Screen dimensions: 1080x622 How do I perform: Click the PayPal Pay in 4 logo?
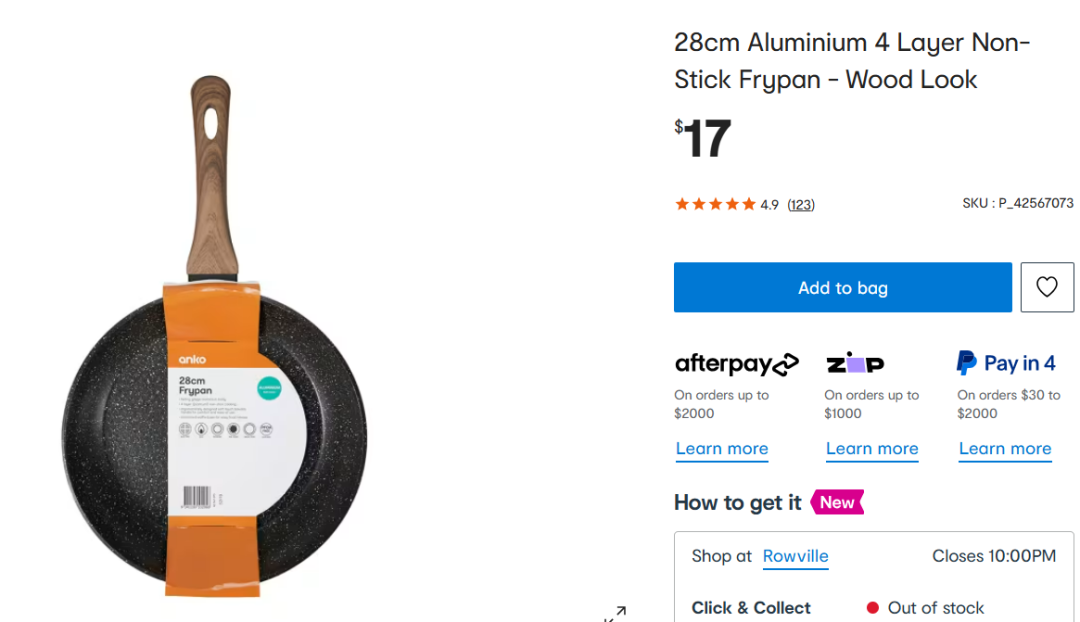point(1005,363)
